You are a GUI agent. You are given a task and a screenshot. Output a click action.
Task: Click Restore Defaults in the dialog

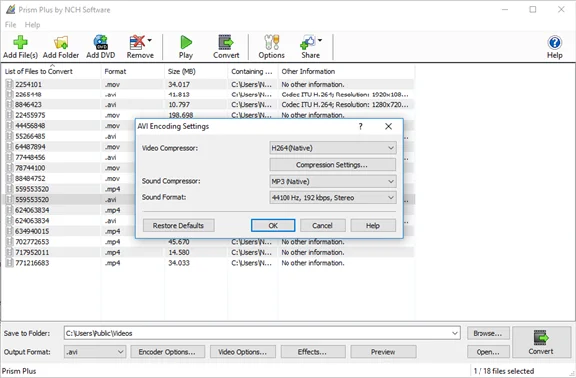coord(179,226)
